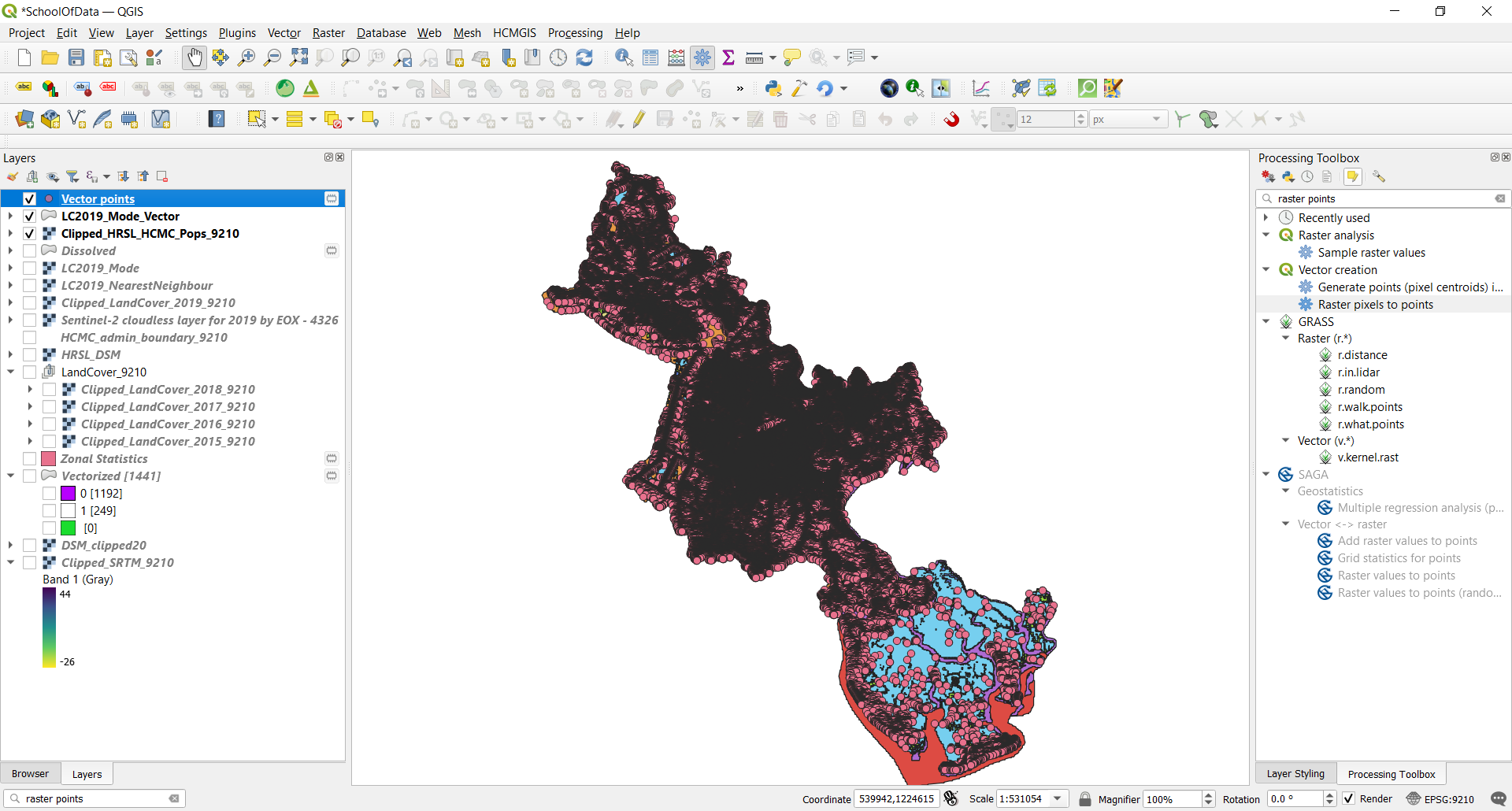Screen dimensions: 1512x811
Task: Select the Pan Map hand tool
Action: tap(195, 57)
